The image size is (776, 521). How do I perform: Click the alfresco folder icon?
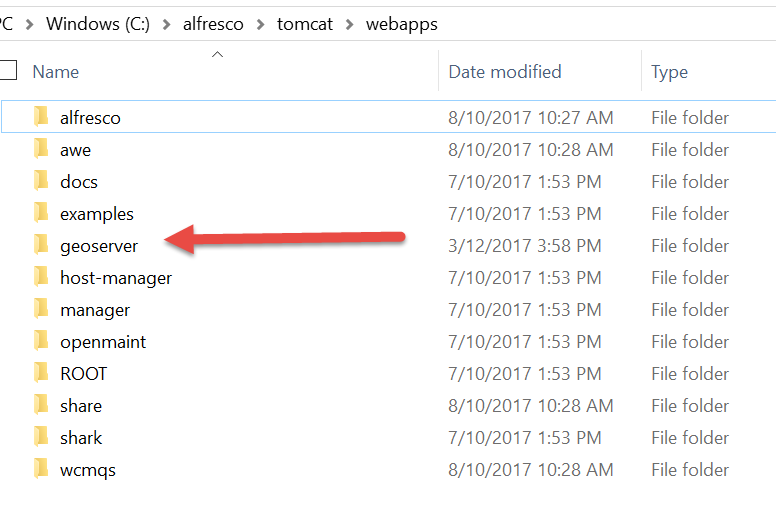coord(41,117)
